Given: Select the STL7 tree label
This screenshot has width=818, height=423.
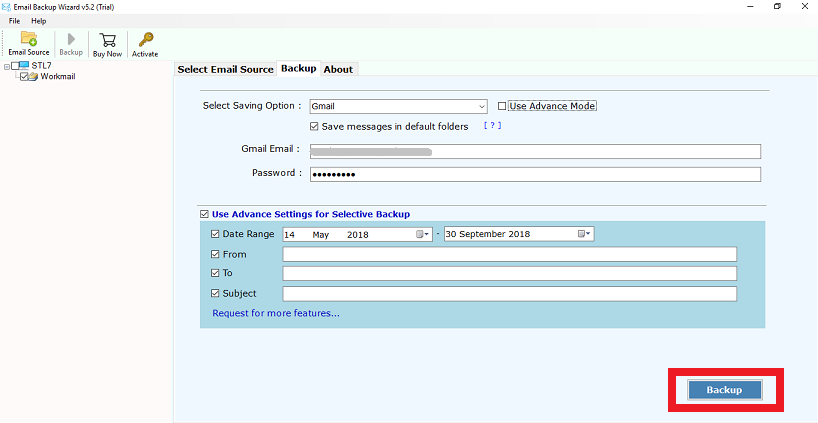Looking at the screenshot, I should 41,66.
